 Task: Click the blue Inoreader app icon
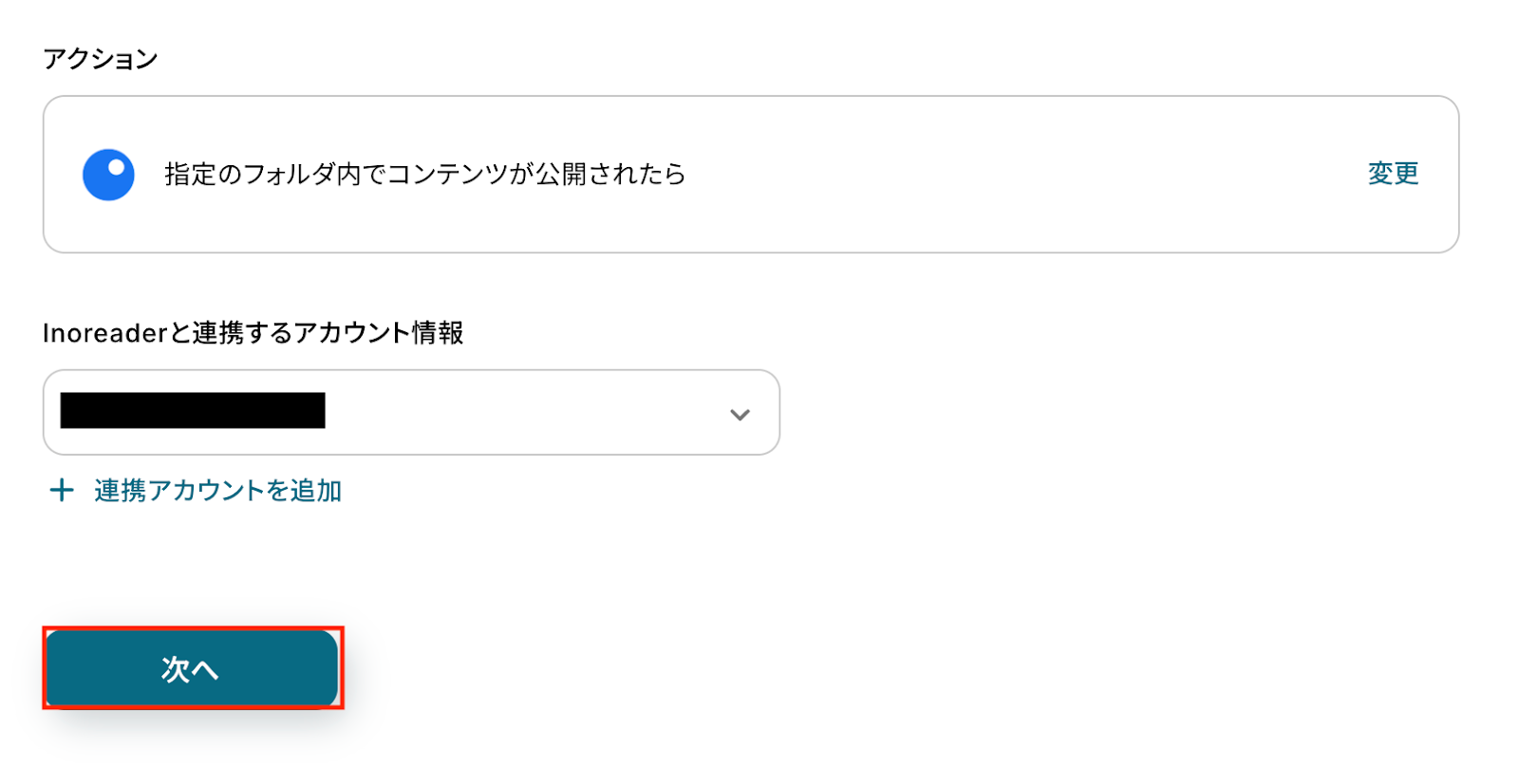[108, 175]
